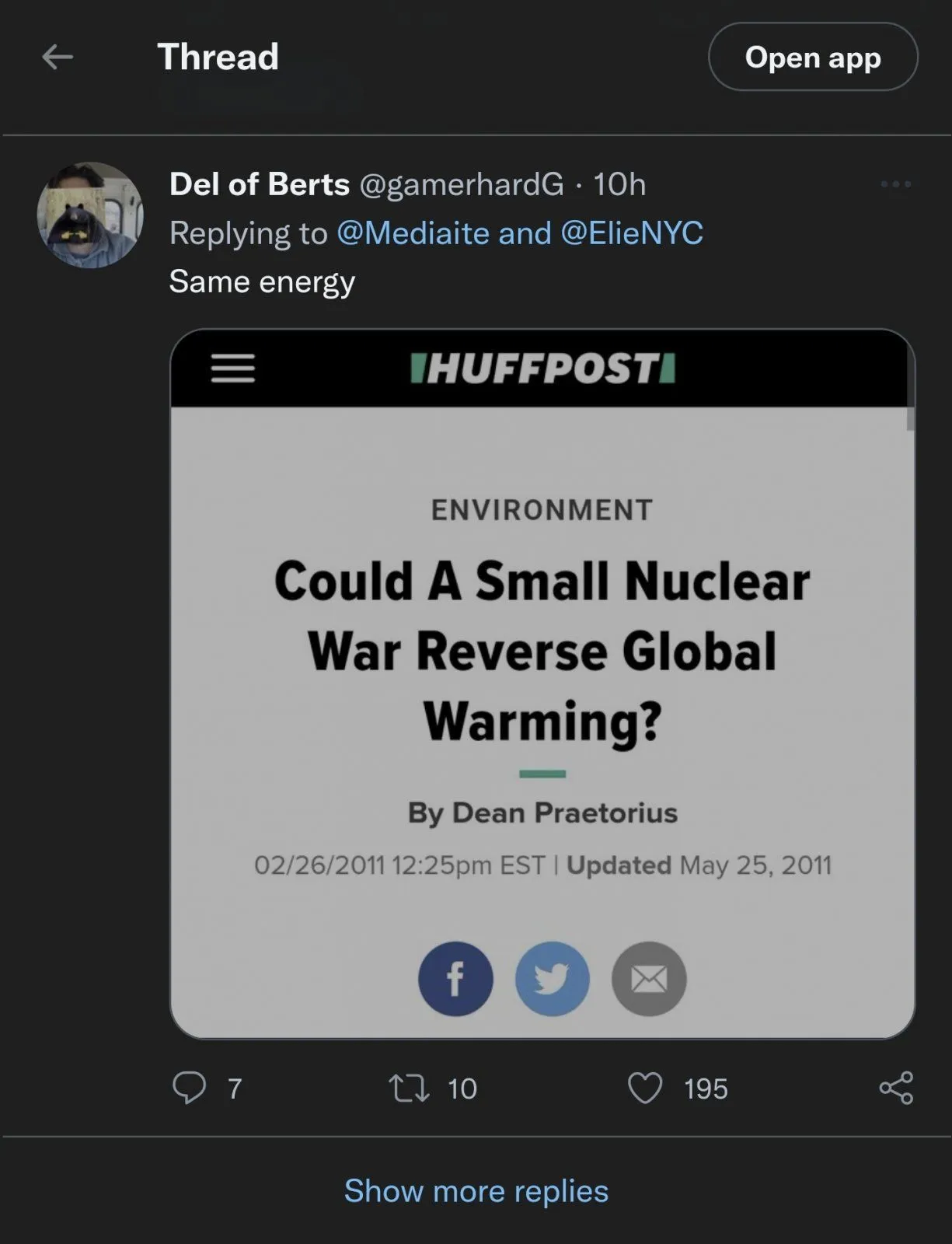Viewport: 952px width, 1244px height.
Task: Open the HuffPost hamburger menu icon
Action: 233,368
